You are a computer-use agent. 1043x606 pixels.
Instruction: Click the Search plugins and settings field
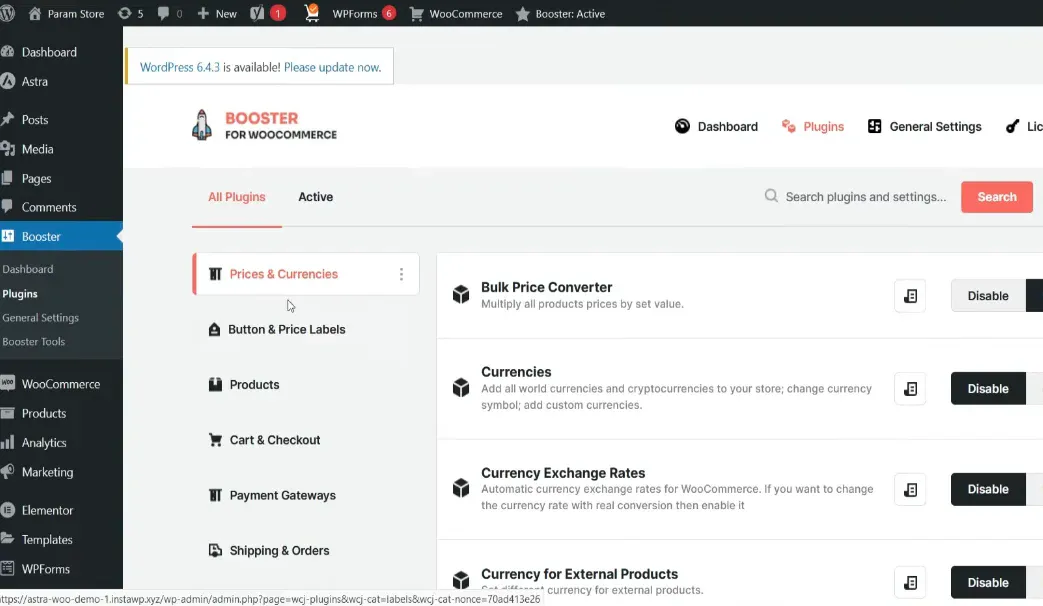point(865,197)
